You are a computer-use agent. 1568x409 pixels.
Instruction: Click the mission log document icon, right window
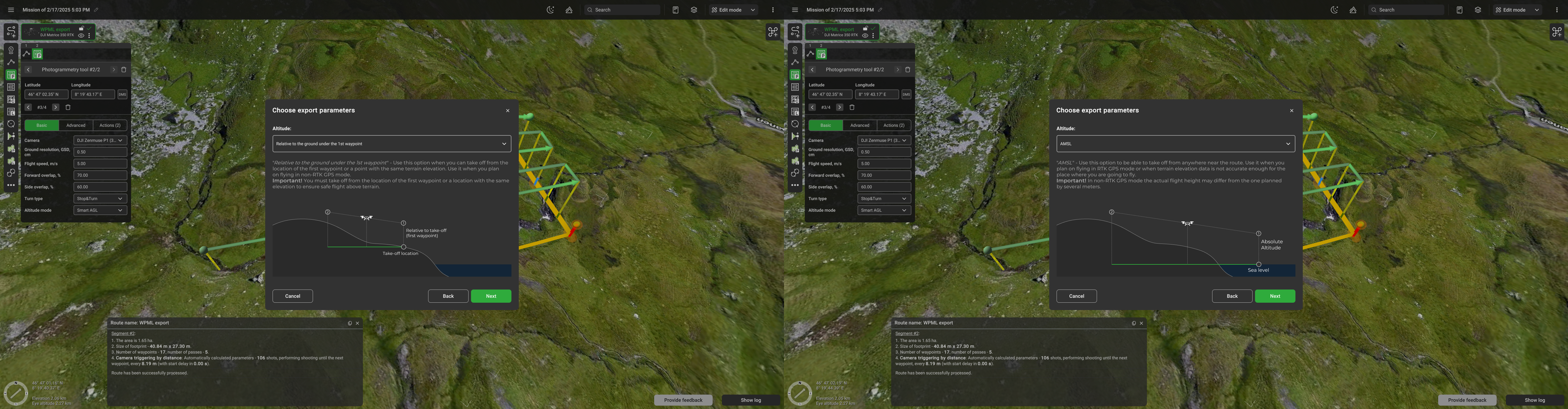pyautogui.click(x=1459, y=10)
